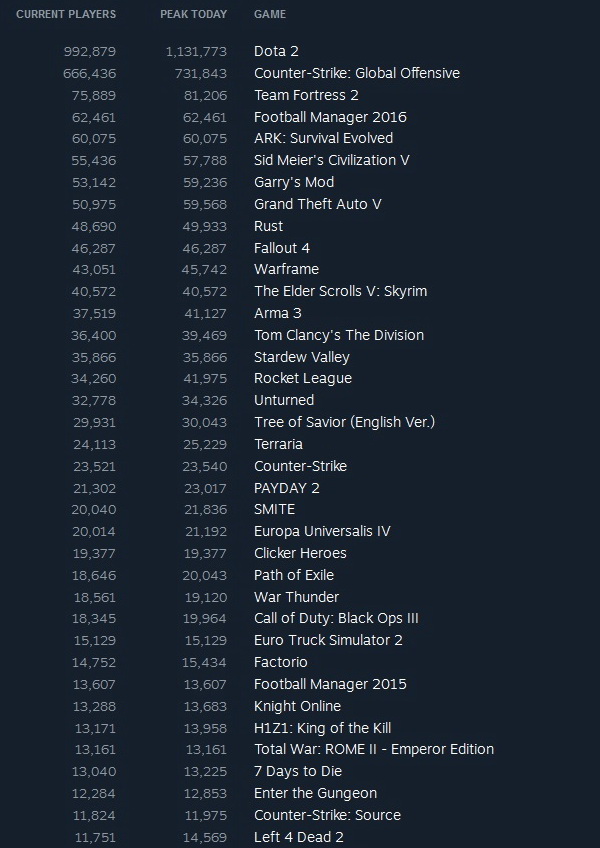This screenshot has height=848, width=600.
Task: Select The Elder Scrolls V: Skyrim
Action: pos(340,291)
